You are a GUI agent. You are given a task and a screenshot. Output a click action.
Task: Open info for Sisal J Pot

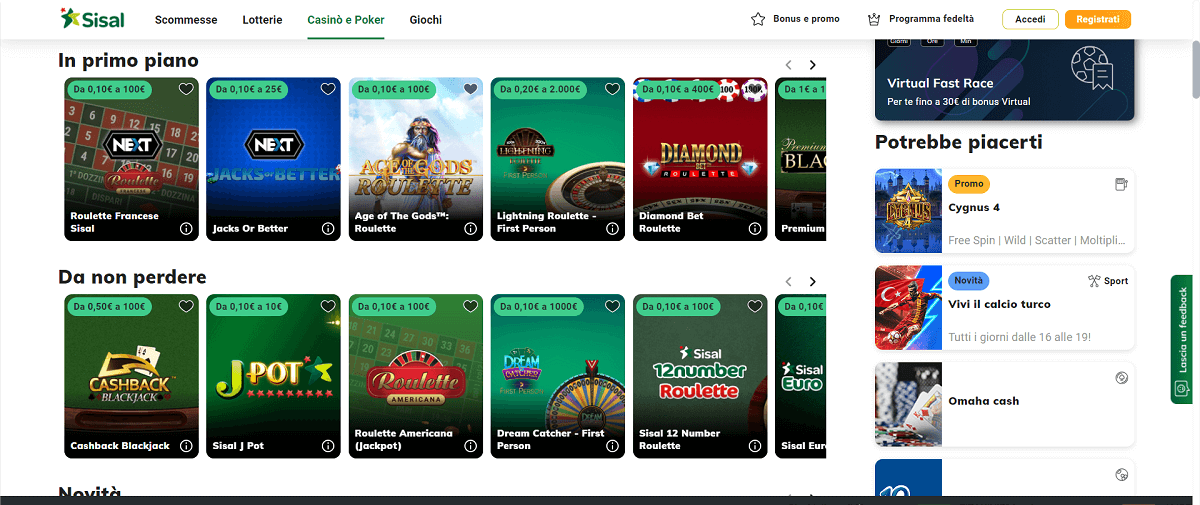328,445
